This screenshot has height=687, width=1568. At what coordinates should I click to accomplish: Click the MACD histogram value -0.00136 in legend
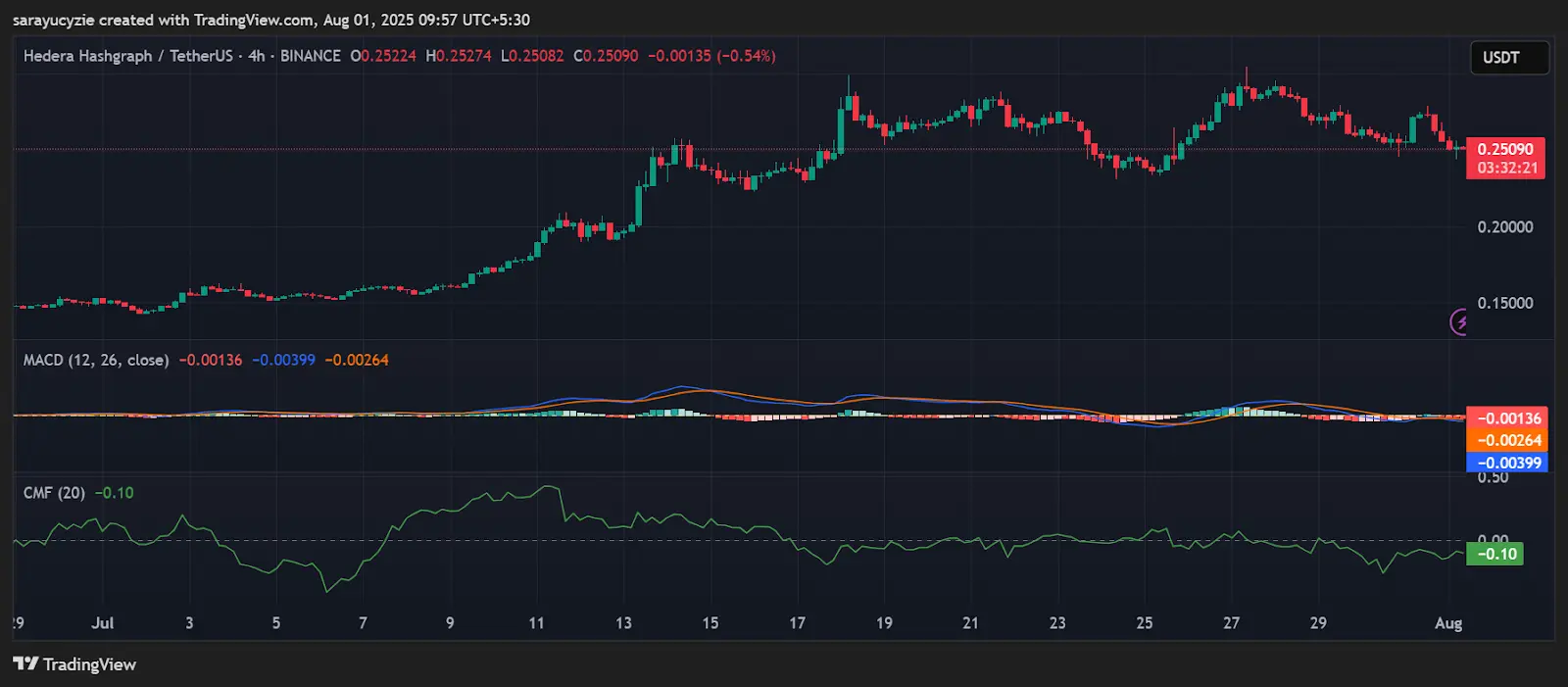click(x=211, y=360)
